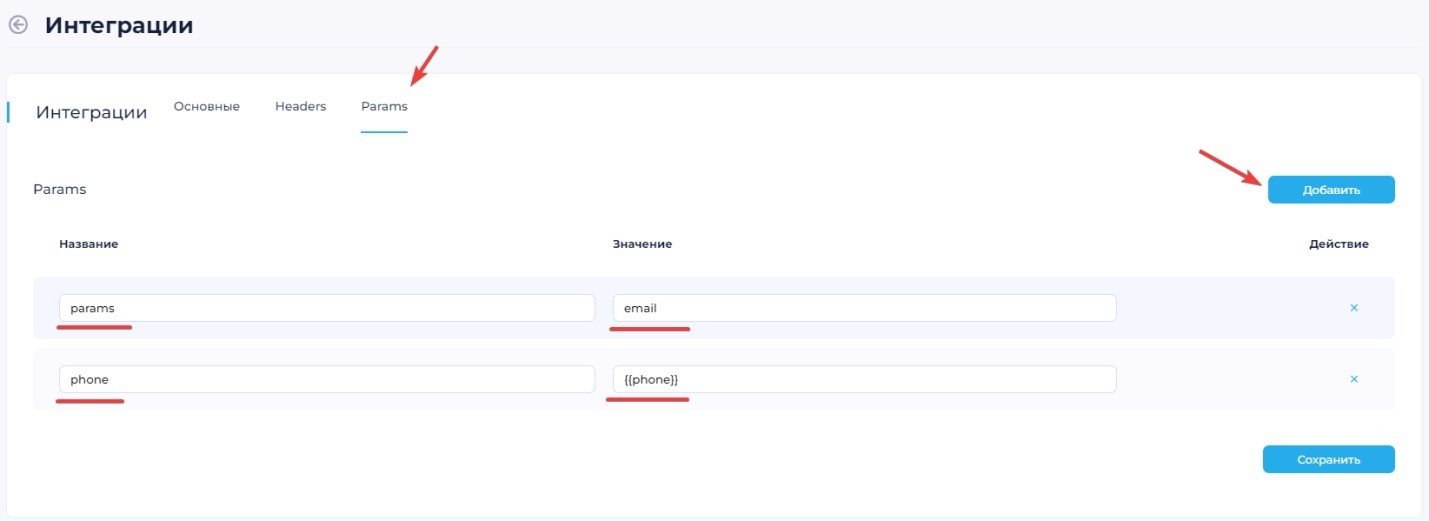1429x521 pixels.
Task: Delete the params row with X icon
Action: 1354,308
